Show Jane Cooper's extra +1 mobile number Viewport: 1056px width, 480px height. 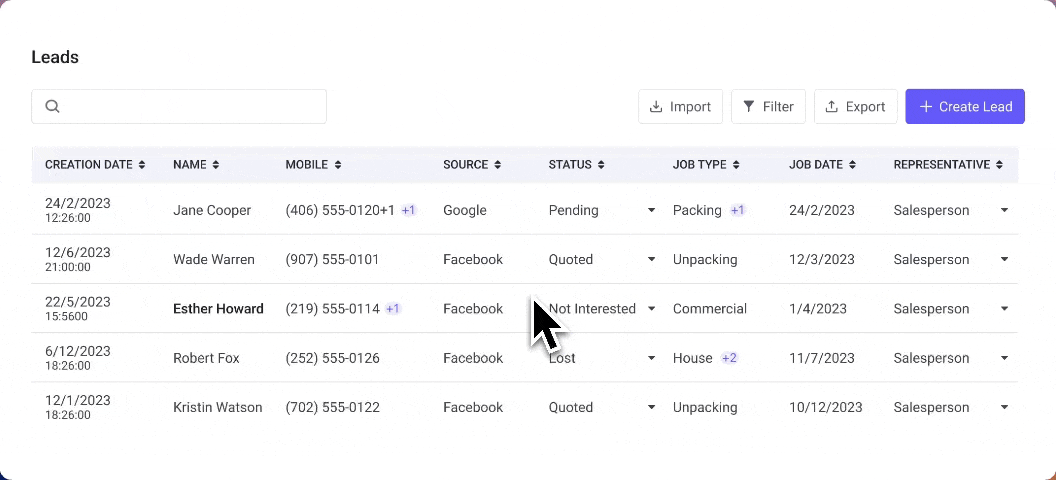click(409, 211)
